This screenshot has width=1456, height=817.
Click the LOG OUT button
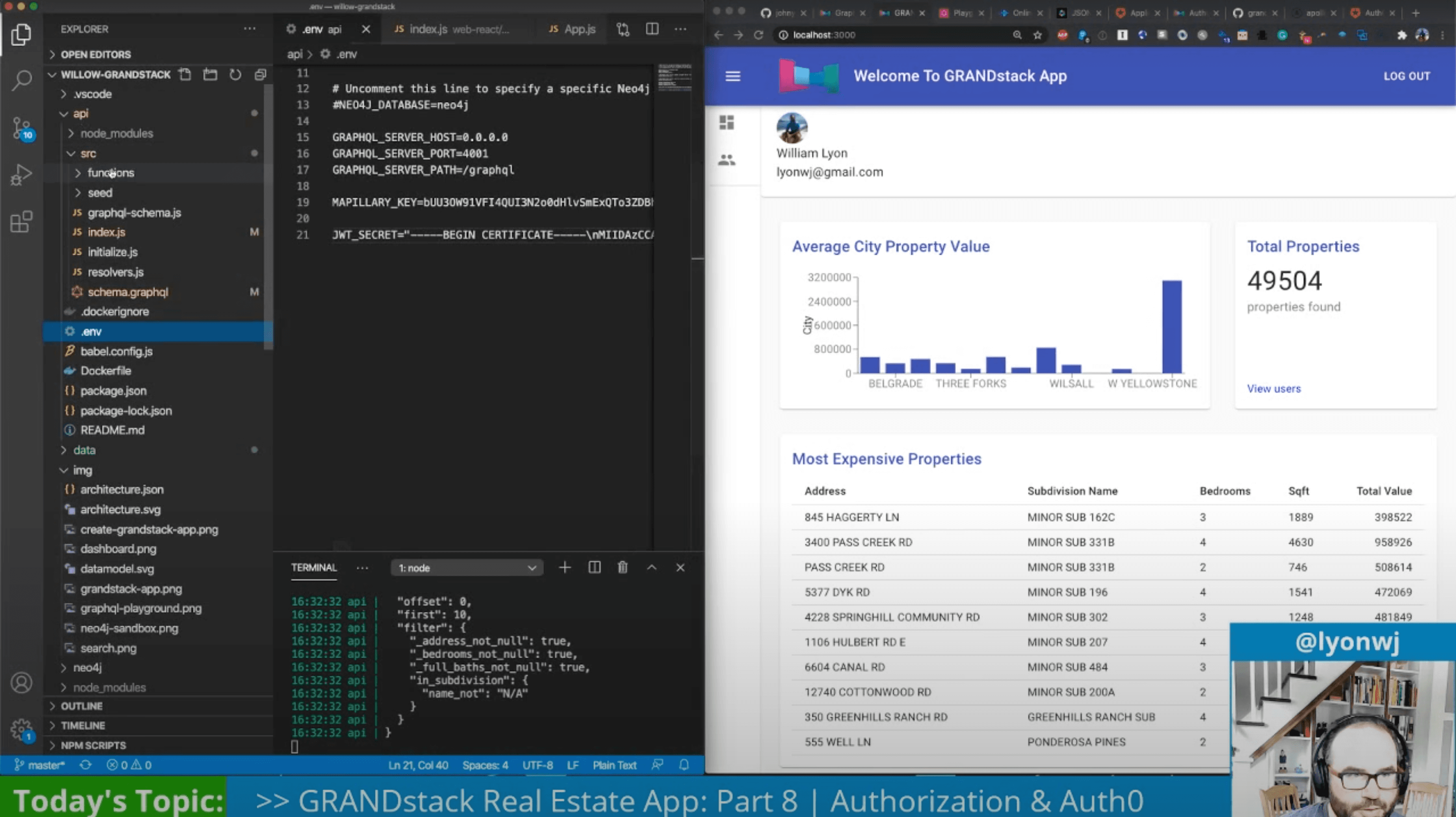click(1406, 76)
